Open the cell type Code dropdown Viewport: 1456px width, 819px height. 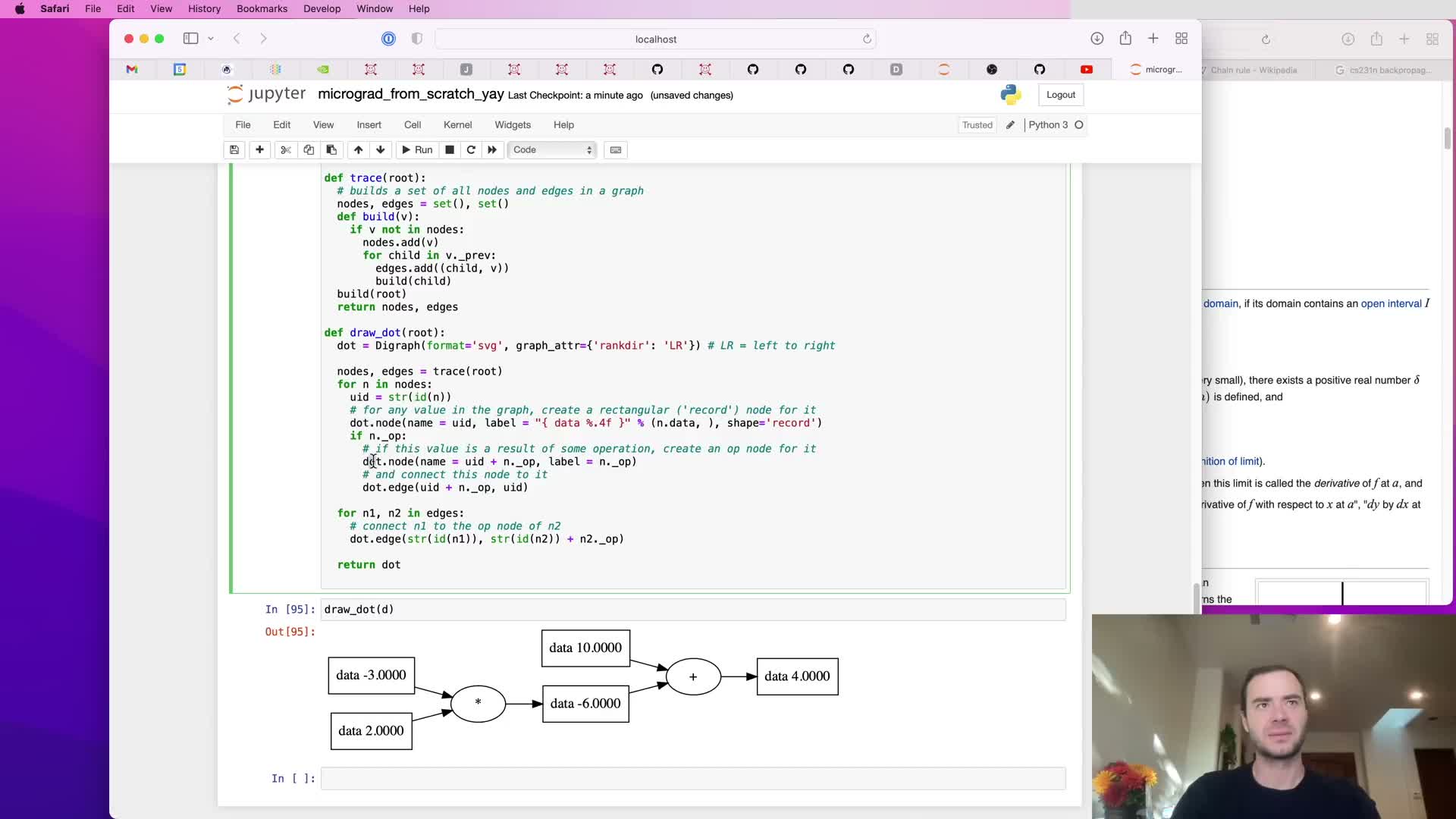552,149
